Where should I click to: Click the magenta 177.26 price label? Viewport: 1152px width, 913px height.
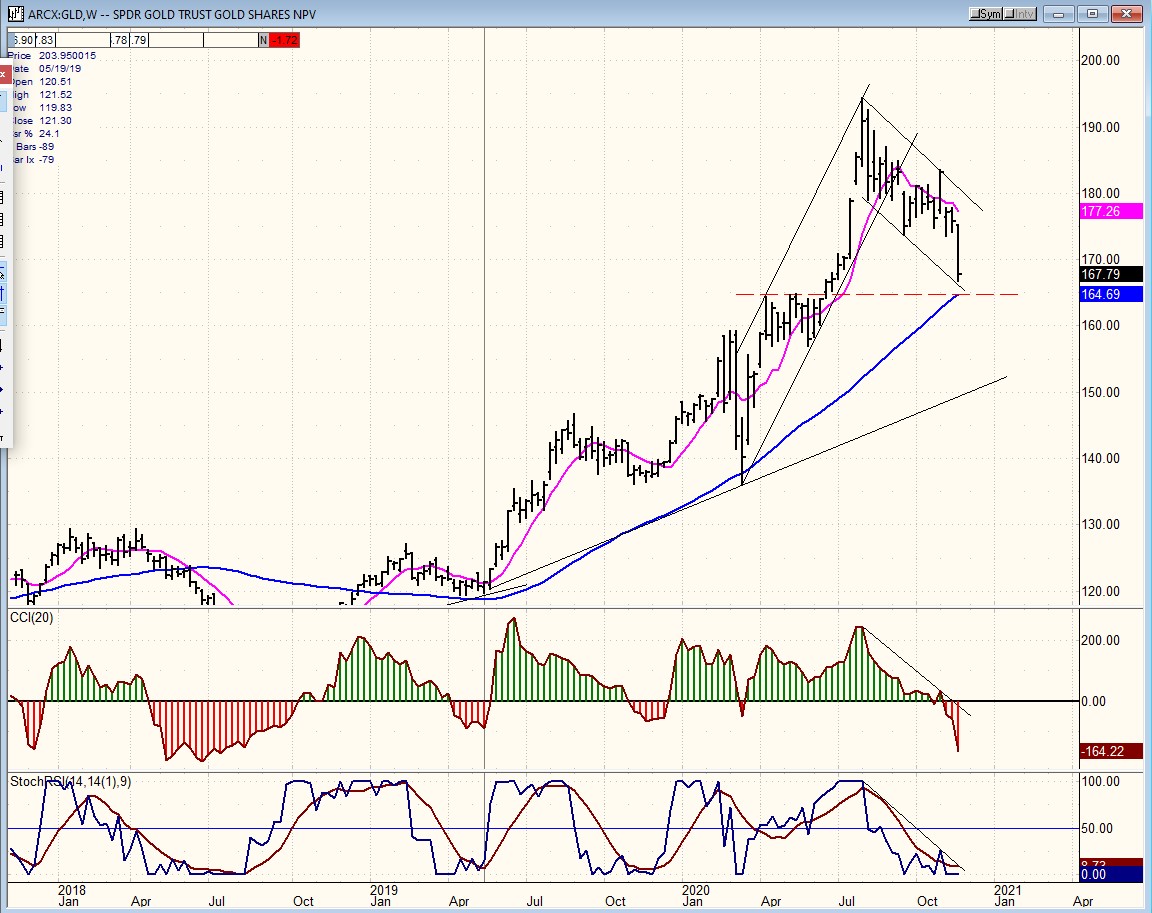(1111, 212)
